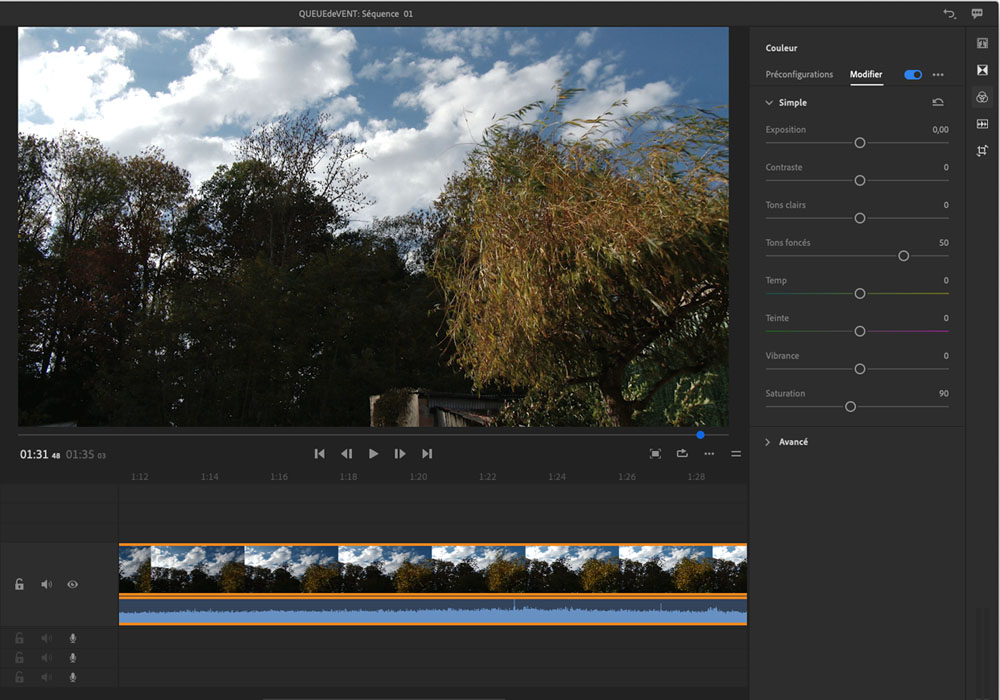1000x700 pixels.
Task: Open the Speed panel icon
Action: (x=982, y=124)
